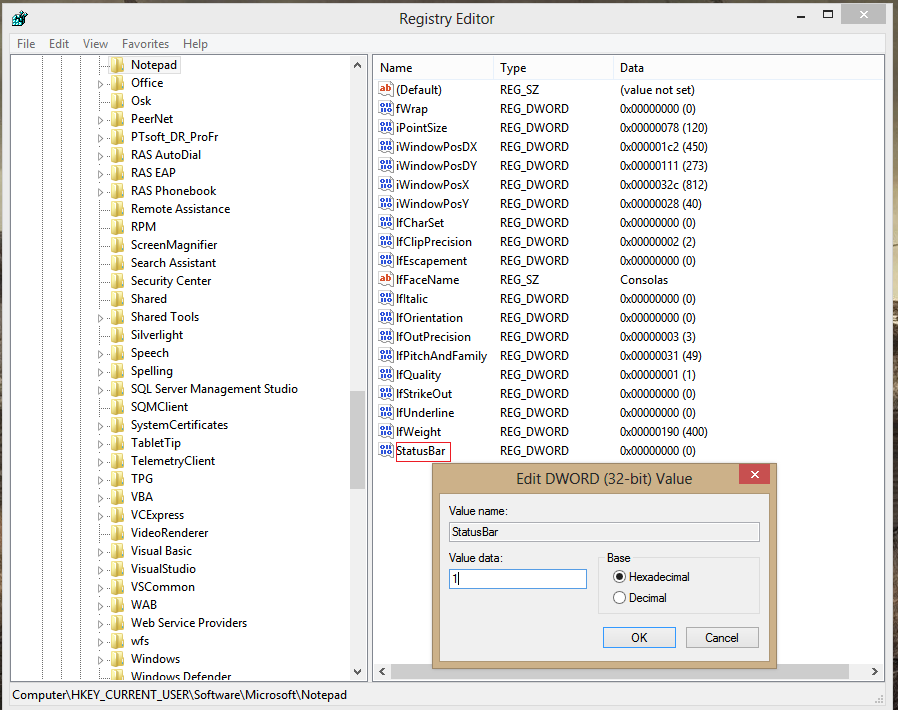Open the Help menu

pyautogui.click(x=195, y=44)
